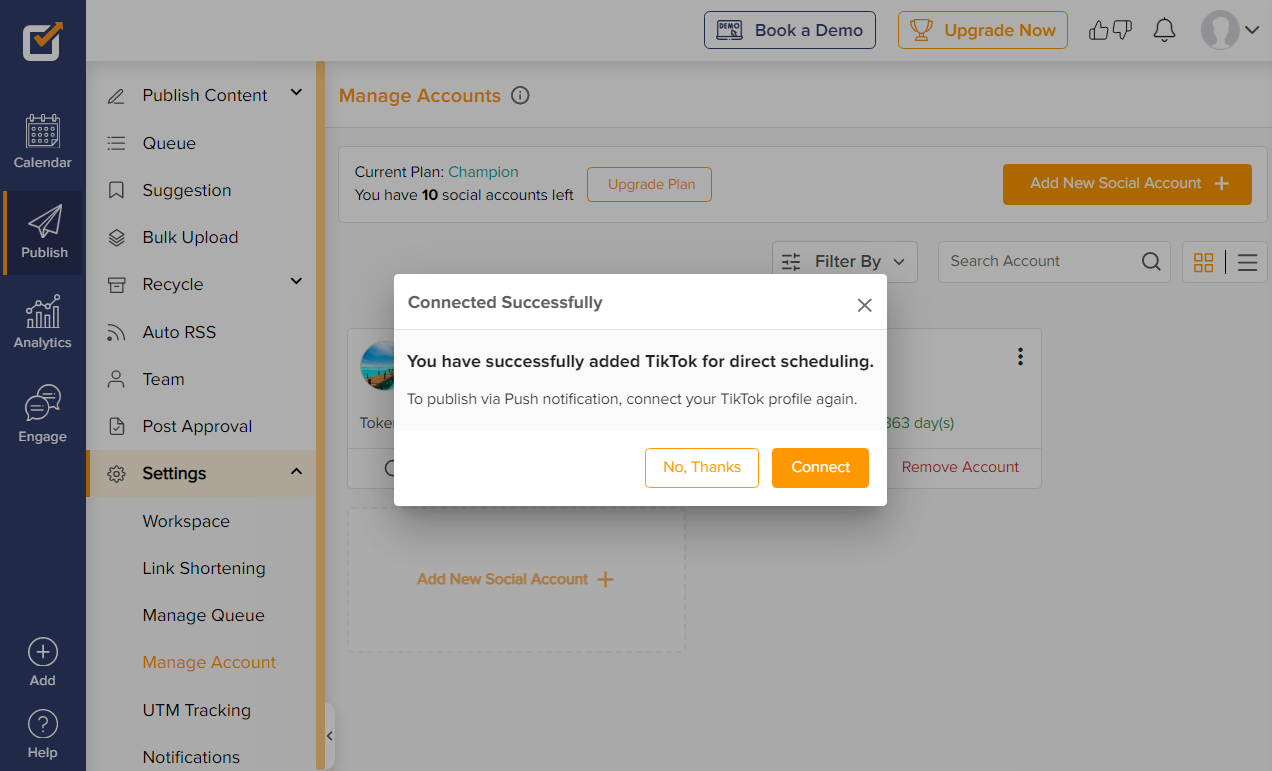Screen dimensions: 1272x771
Task: Click the search magnifier icon
Action: click(1151, 261)
